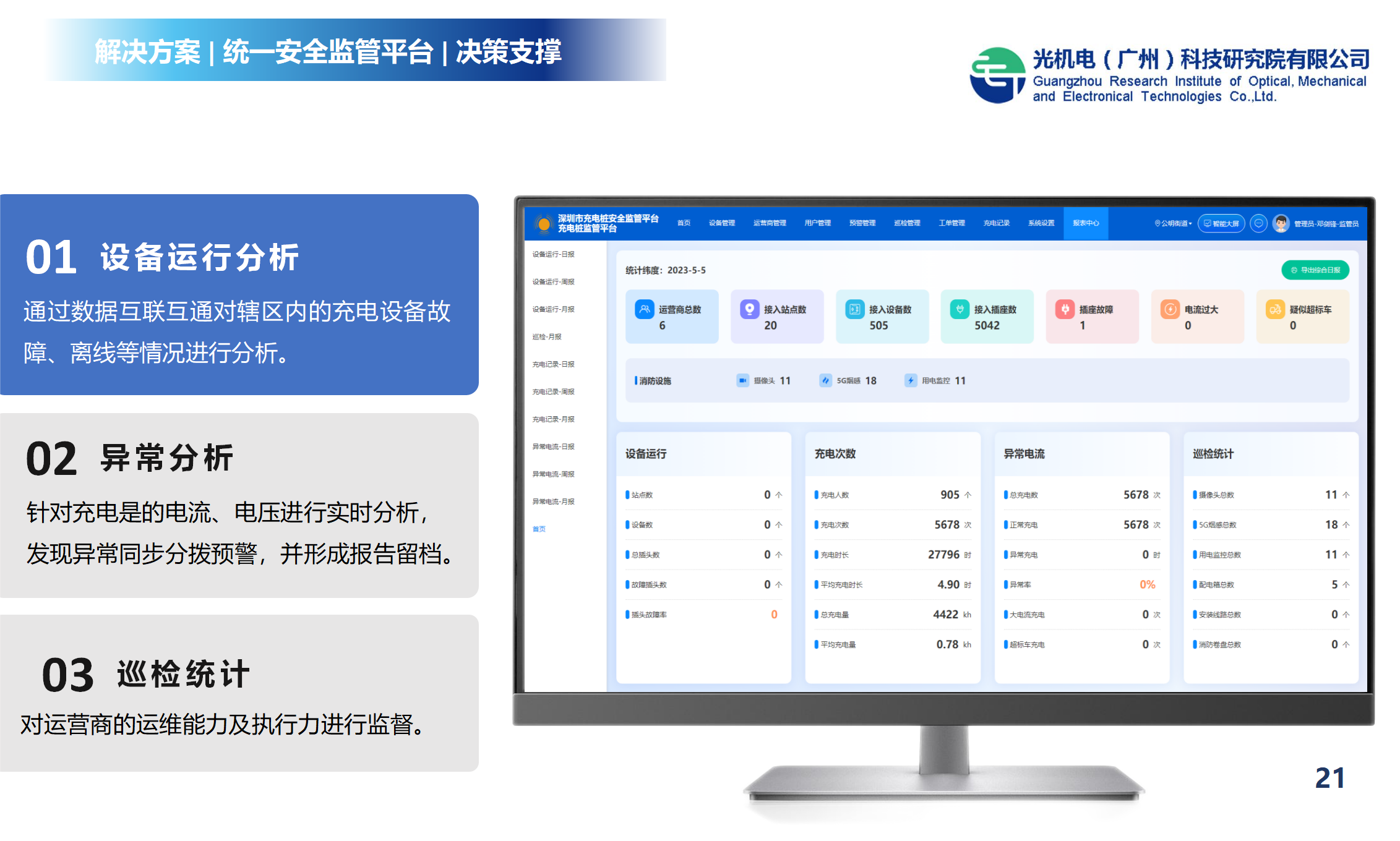Click the 运营商总数 people icon
Image resolution: width=1400 pixels, height=841 pixels.
pyautogui.click(x=645, y=309)
